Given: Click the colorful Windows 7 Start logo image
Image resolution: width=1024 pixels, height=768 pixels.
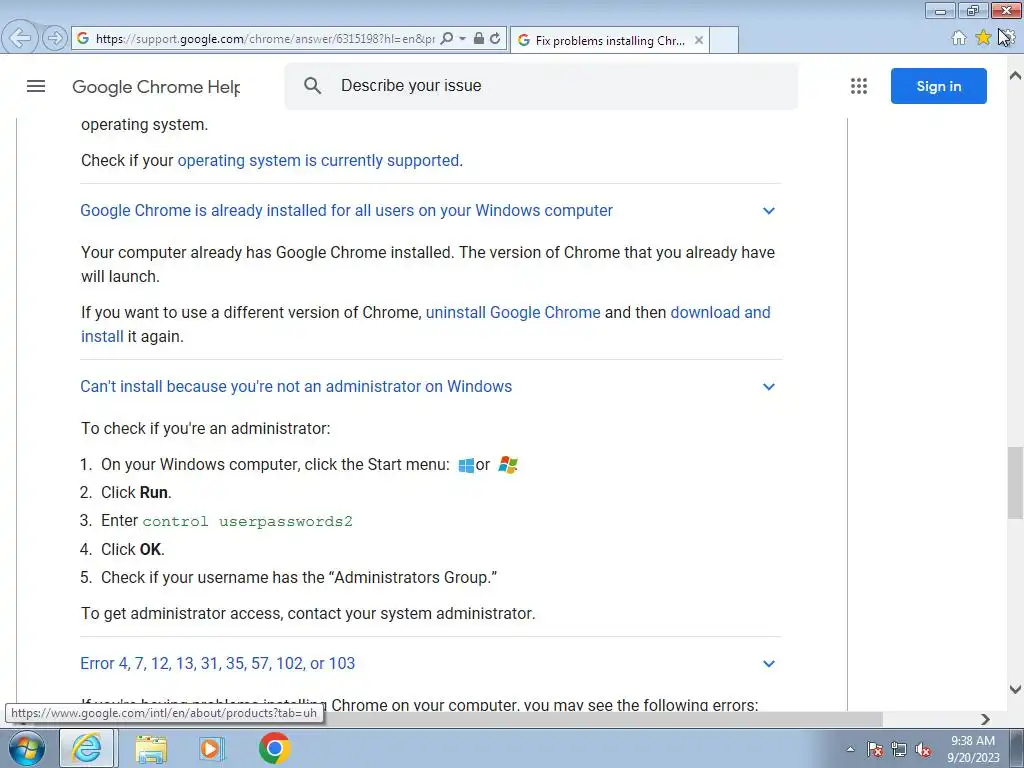Looking at the screenshot, I should (x=508, y=464).
